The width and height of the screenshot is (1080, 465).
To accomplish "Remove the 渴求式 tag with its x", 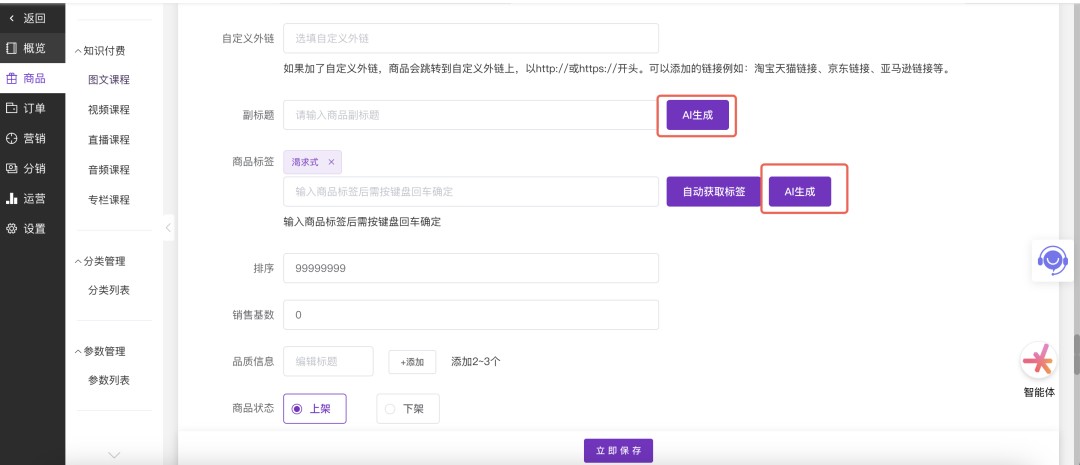I will tap(331, 161).
